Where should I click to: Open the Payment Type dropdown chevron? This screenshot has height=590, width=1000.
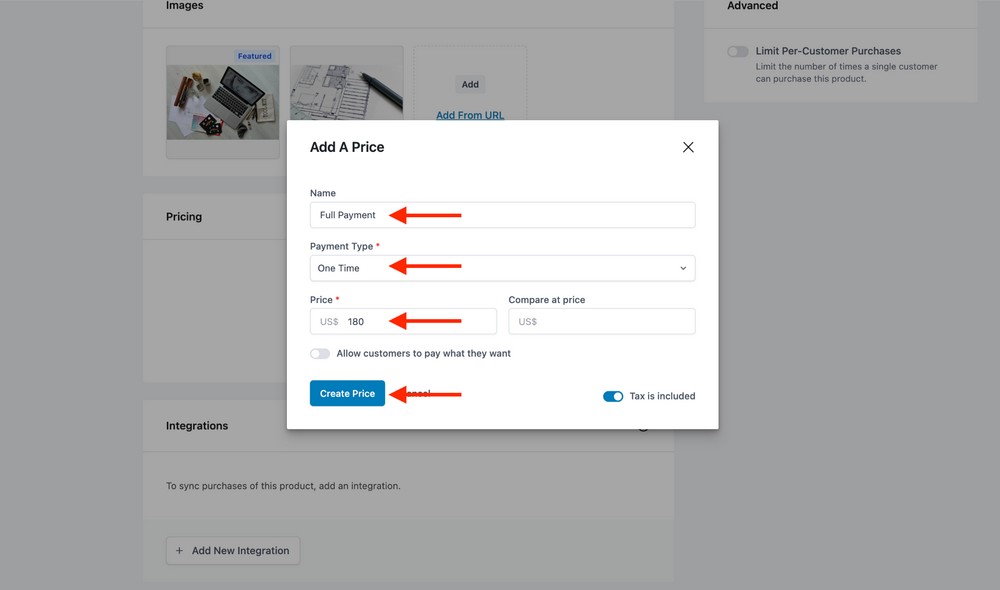click(681, 267)
